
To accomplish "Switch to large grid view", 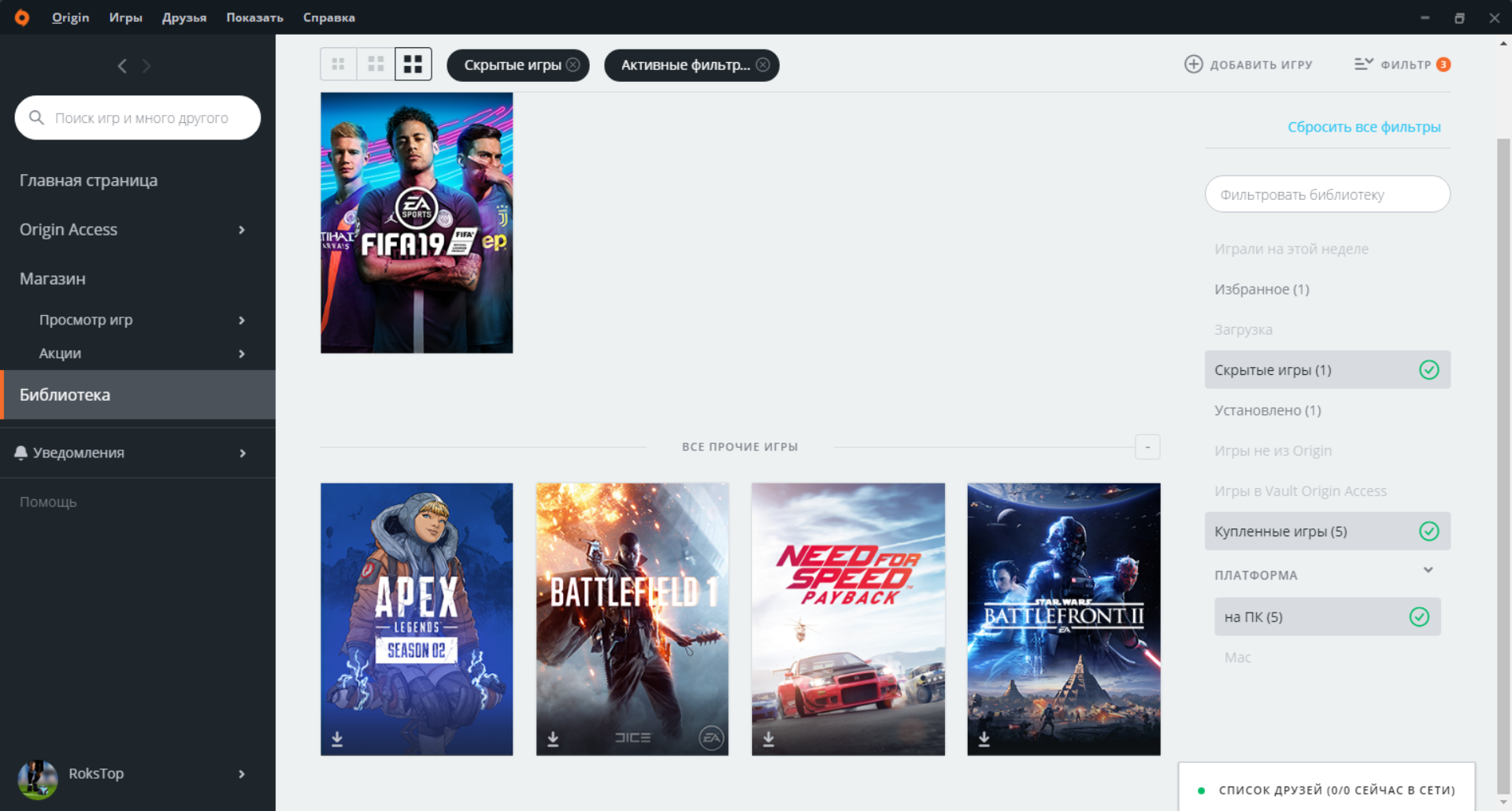I will coord(413,65).
